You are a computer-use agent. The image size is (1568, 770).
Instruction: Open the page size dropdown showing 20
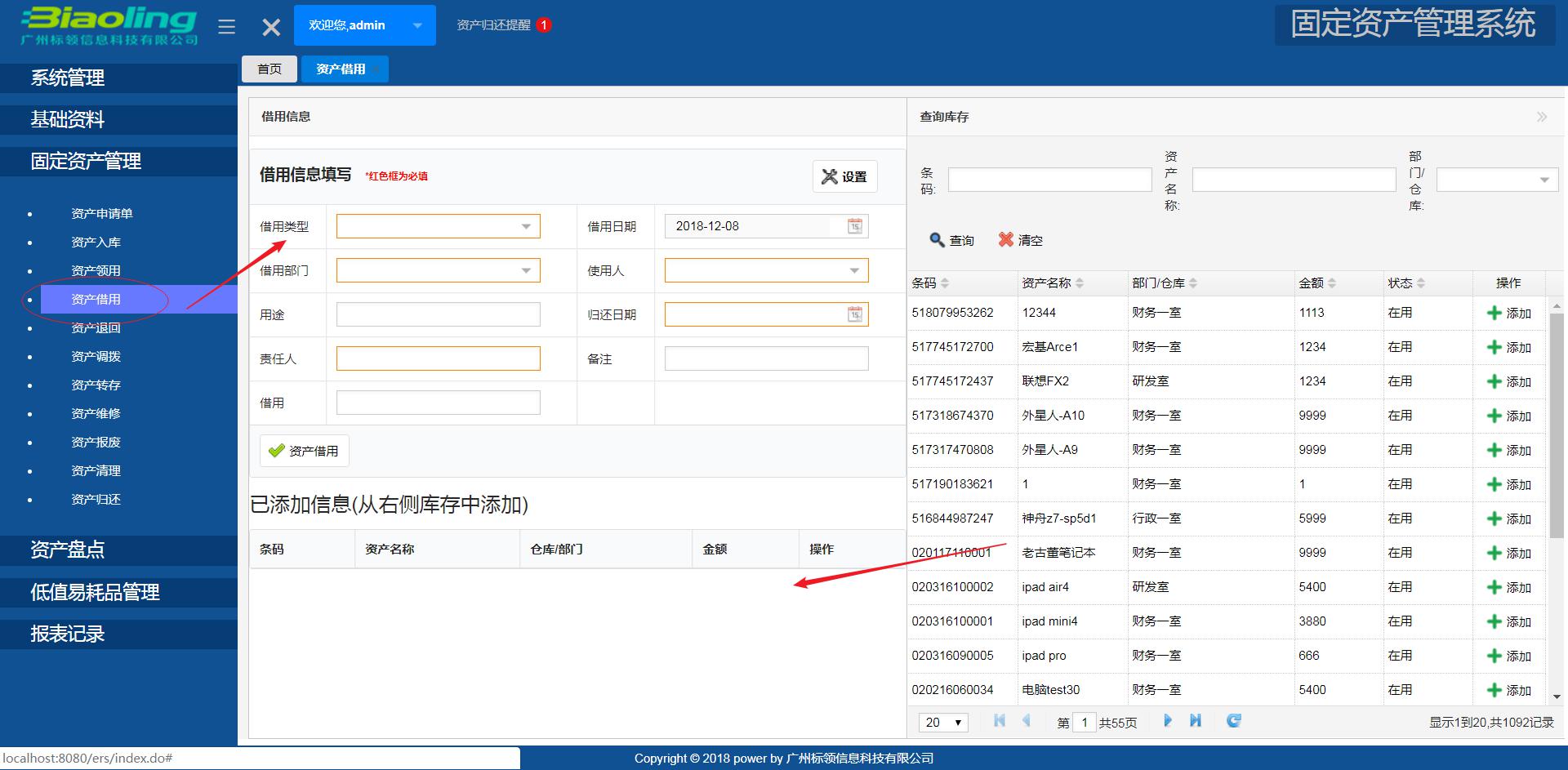(x=942, y=722)
